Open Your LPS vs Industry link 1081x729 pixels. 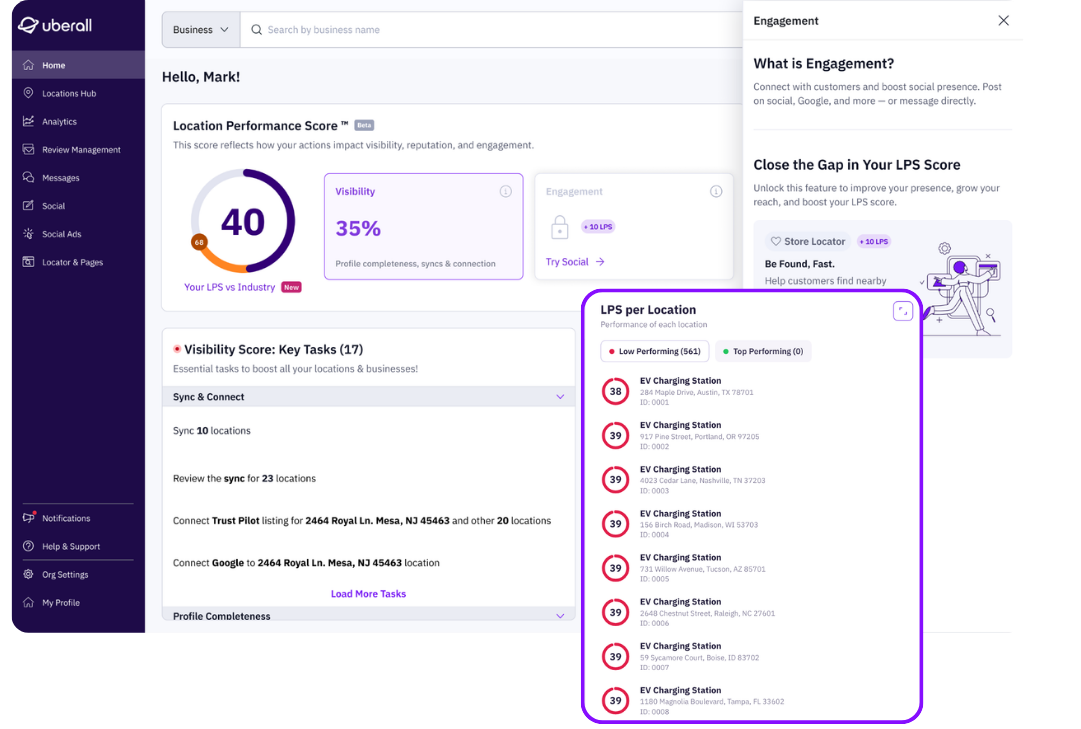[230, 287]
